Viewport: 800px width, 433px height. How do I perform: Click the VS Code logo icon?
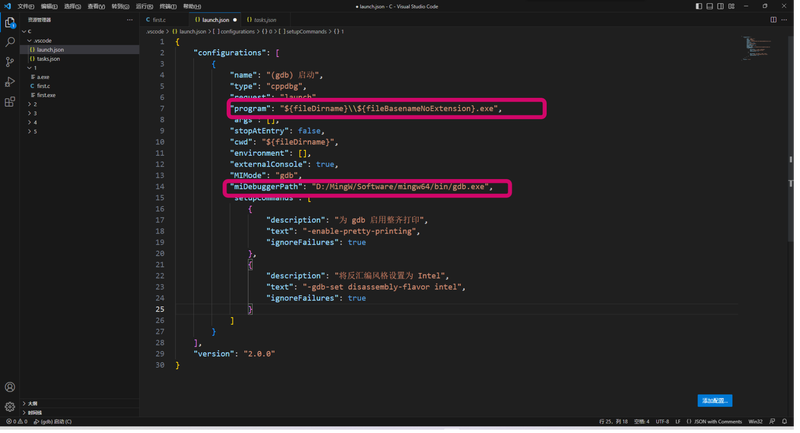tap(7, 6)
